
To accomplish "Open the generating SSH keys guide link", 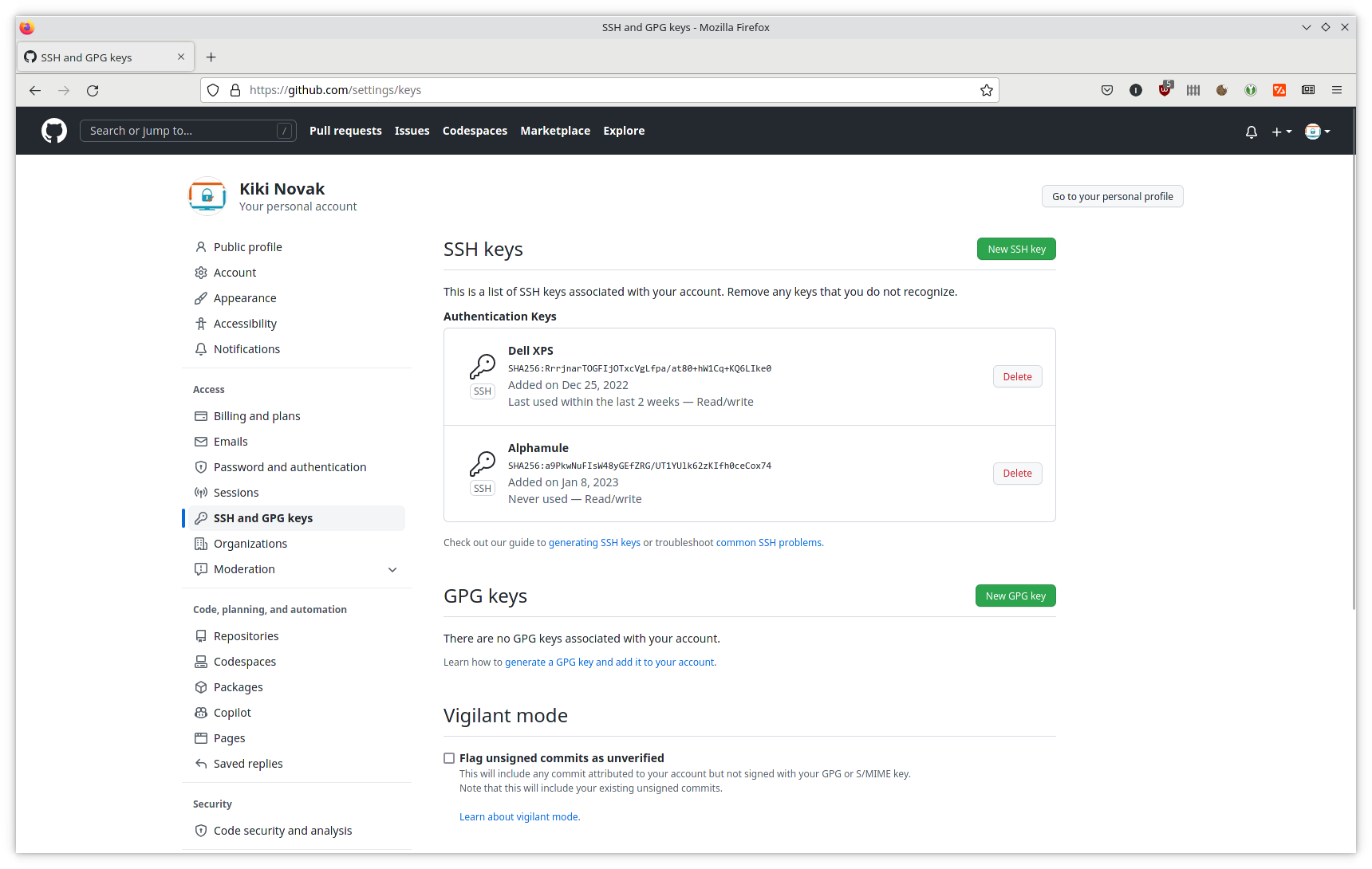I will click(594, 543).
